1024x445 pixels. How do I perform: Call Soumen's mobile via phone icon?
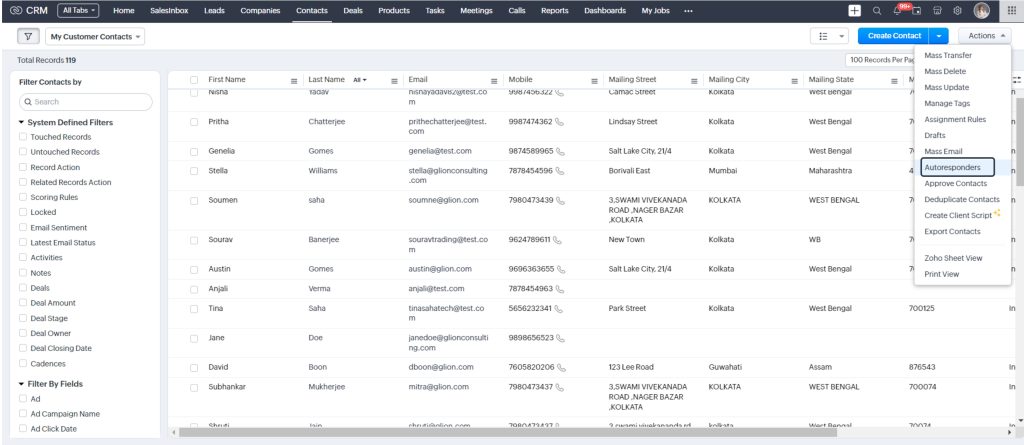click(x=560, y=201)
